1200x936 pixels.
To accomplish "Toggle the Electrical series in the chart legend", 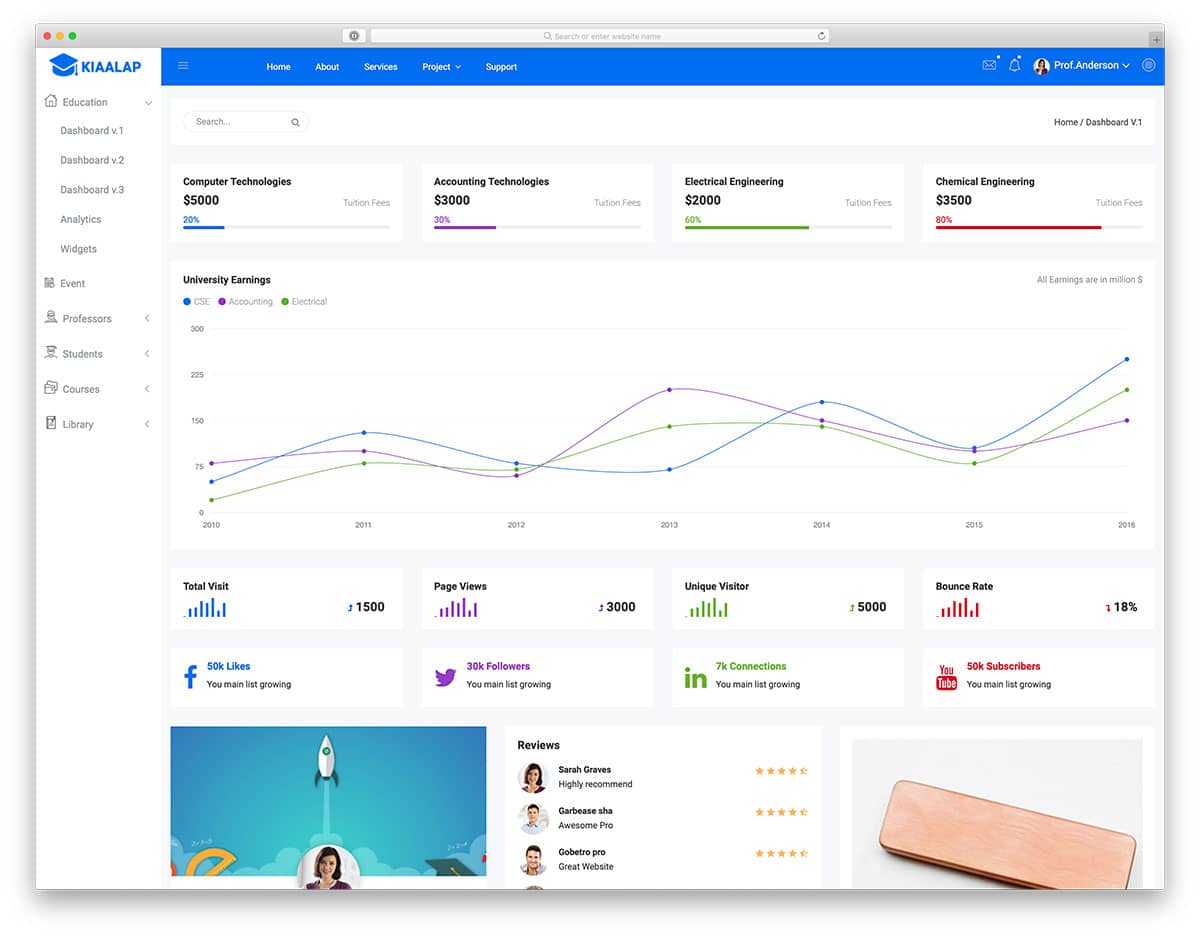I will coord(304,301).
